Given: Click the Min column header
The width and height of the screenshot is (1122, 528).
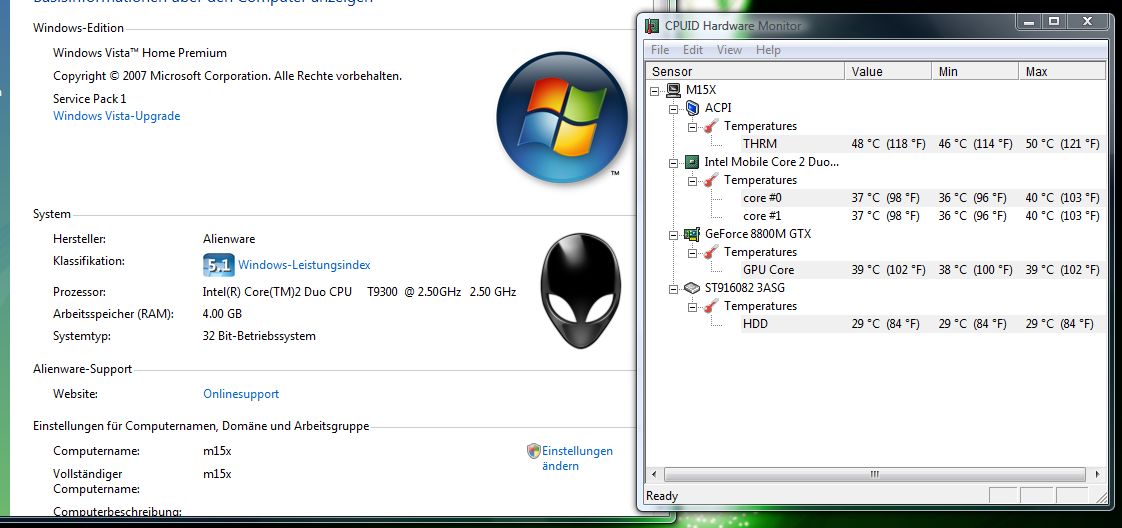Looking at the screenshot, I should [x=975, y=72].
